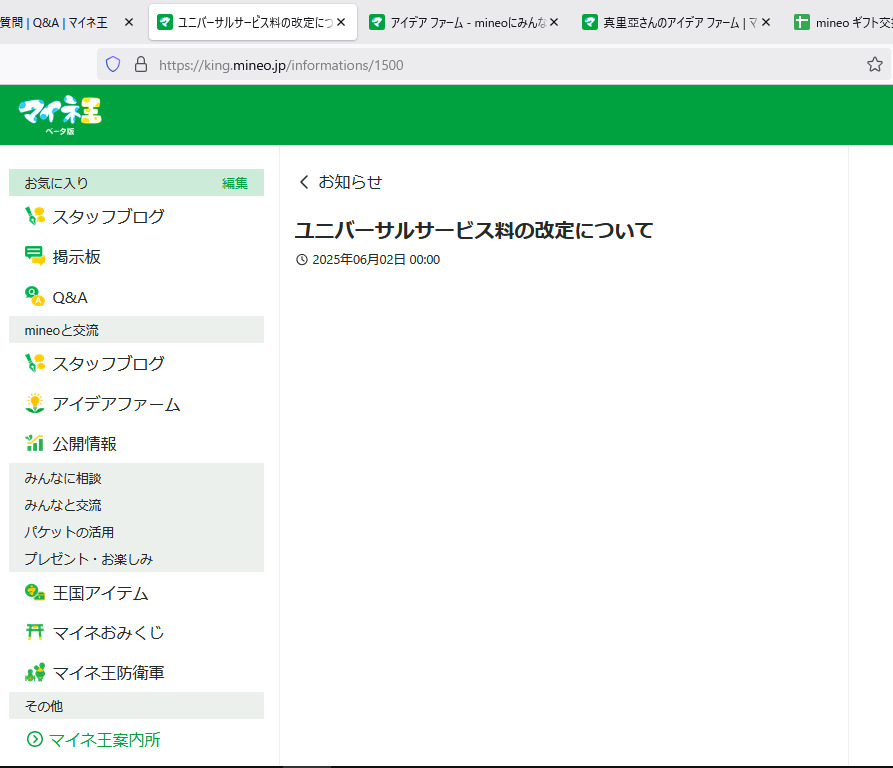This screenshot has height=768, width=893.
Task: Open 公開情報 chart icon
Action: pyautogui.click(x=35, y=443)
